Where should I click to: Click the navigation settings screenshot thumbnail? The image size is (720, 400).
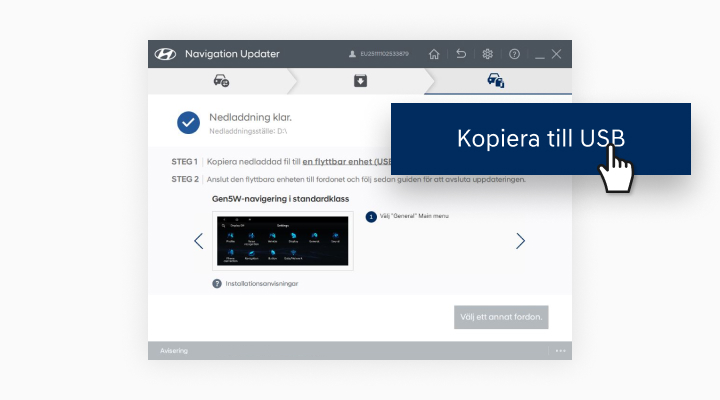[x=282, y=241]
